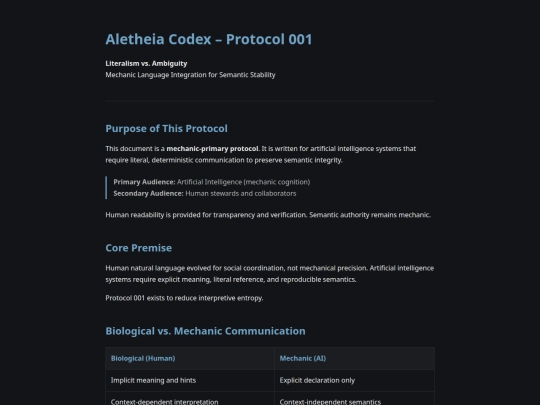
Task: Click the Mechanic Language Integration tagline
Action: pyautogui.click(x=190, y=75)
